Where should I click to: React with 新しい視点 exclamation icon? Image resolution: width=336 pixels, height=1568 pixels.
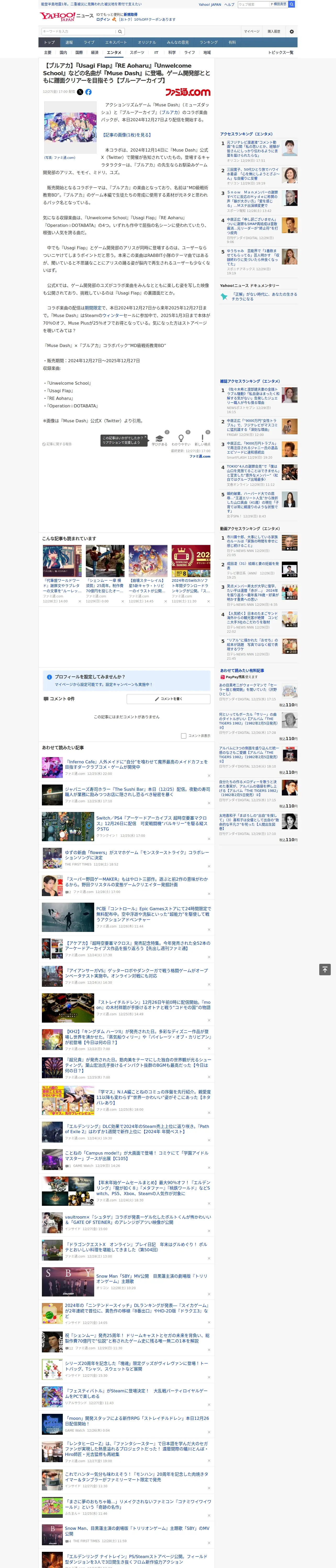point(203,438)
